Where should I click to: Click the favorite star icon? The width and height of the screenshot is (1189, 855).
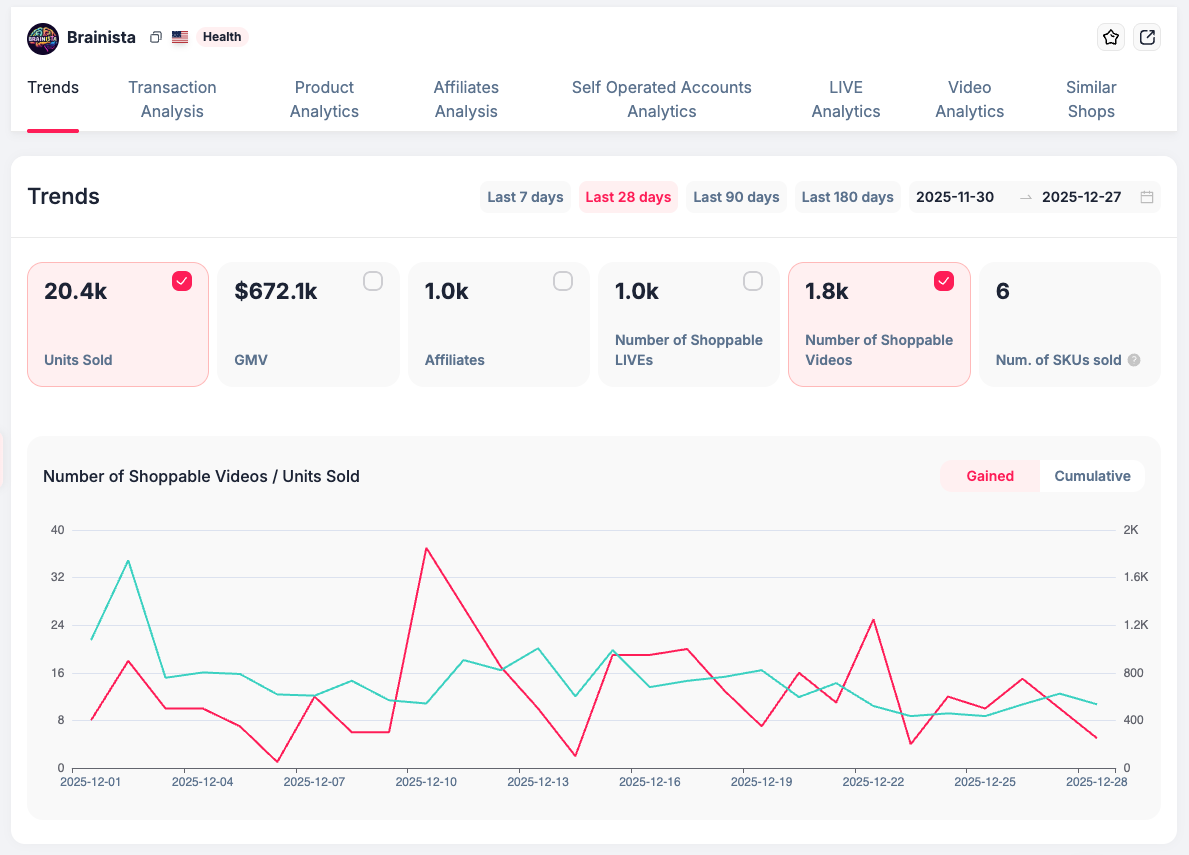(x=1111, y=38)
